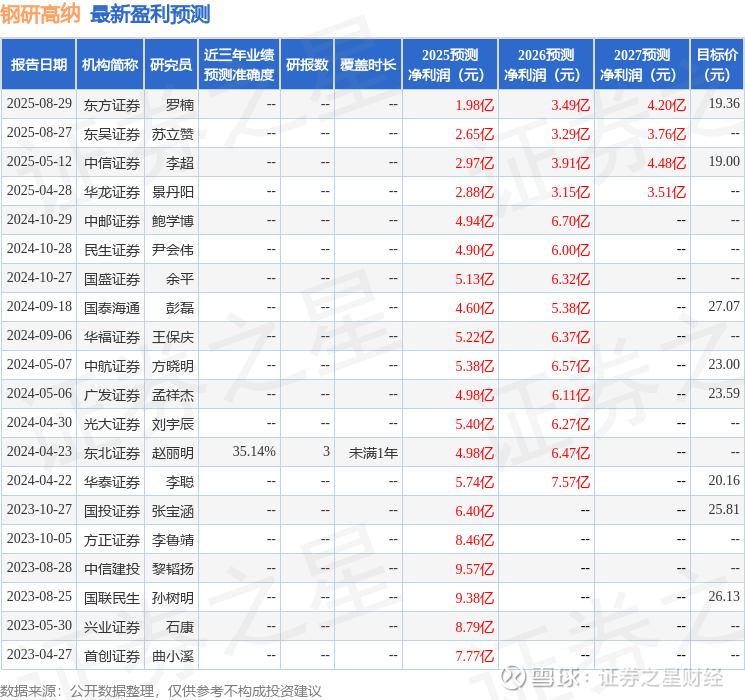The width and height of the screenshot is (745, 700).
Task: Click target price 19.00
Action: [x=724, y=162]
